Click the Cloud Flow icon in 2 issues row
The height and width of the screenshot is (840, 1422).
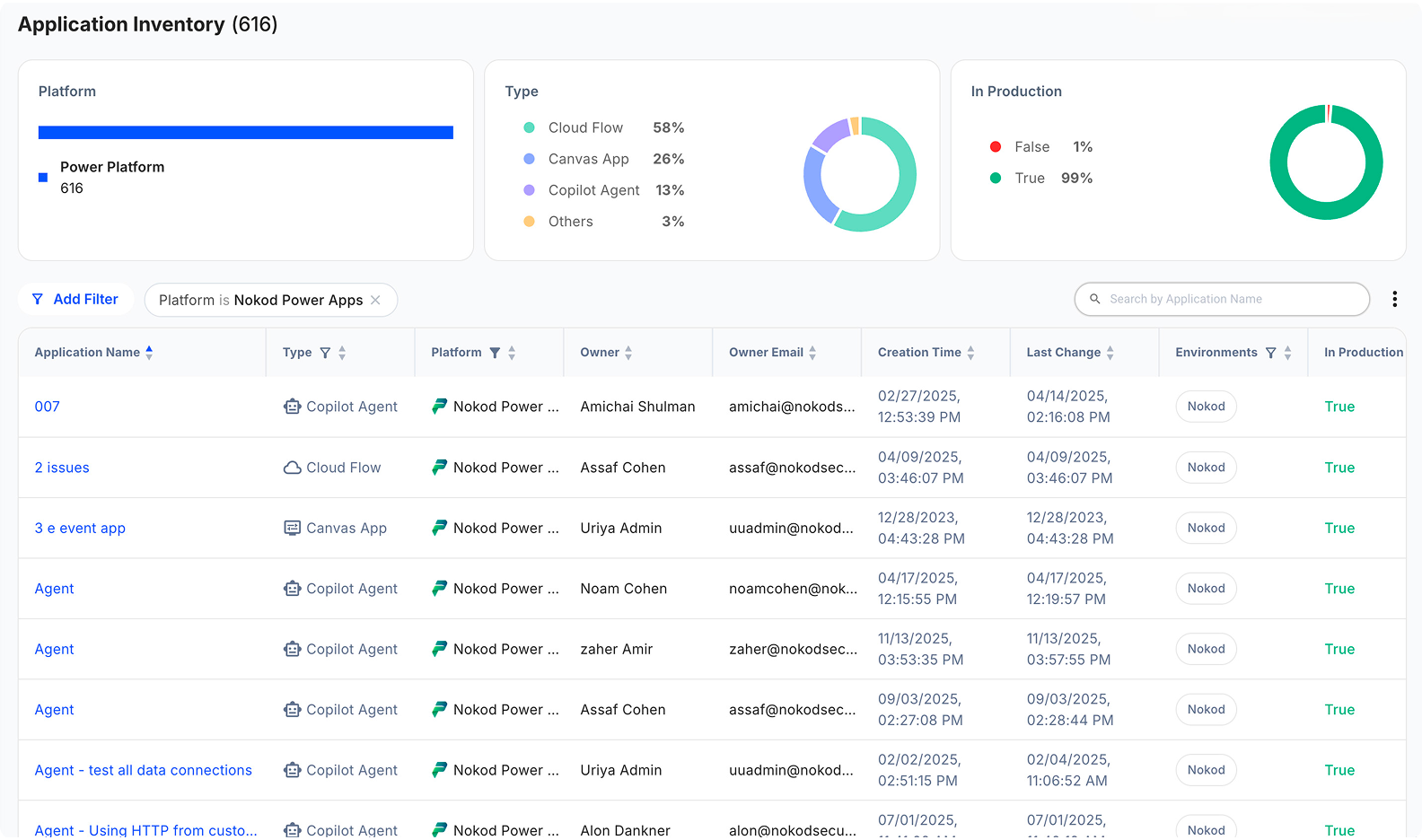coord(292,468)
